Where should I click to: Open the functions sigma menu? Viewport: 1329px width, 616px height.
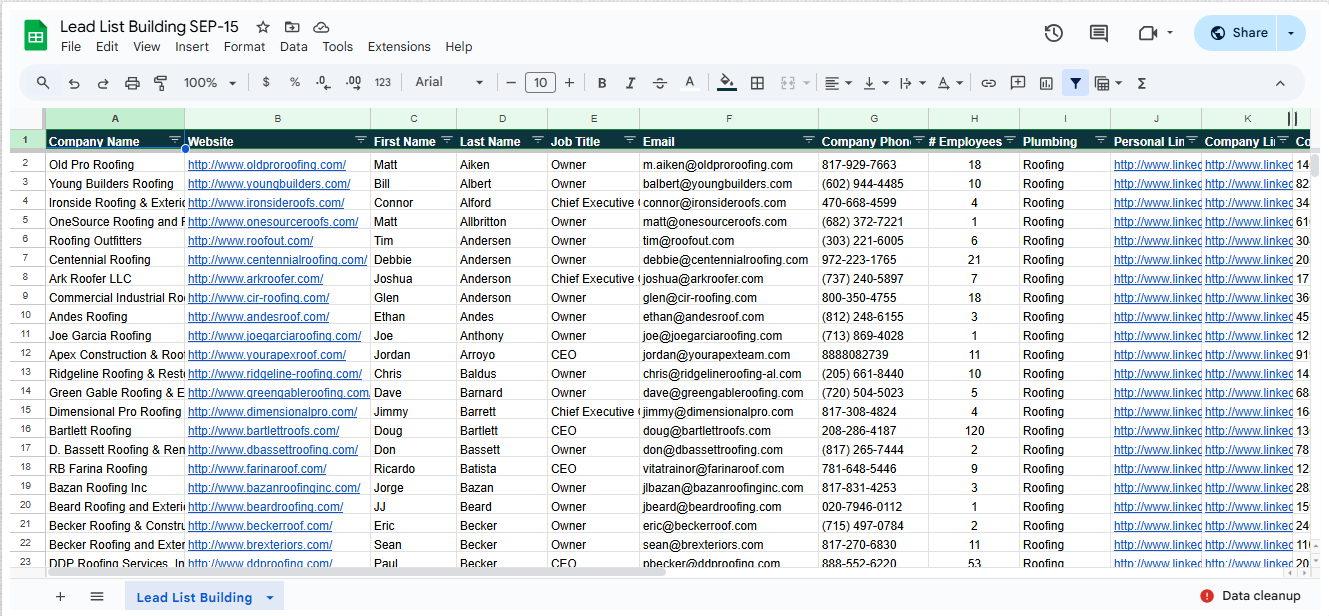click(x=1141, y=83)
